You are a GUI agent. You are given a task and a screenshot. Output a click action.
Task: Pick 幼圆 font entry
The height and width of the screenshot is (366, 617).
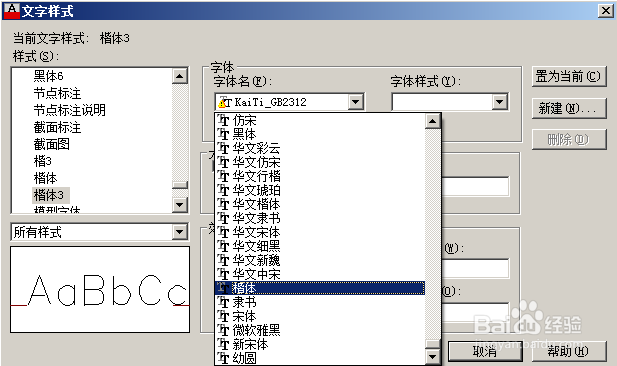[x=320, y=358]
